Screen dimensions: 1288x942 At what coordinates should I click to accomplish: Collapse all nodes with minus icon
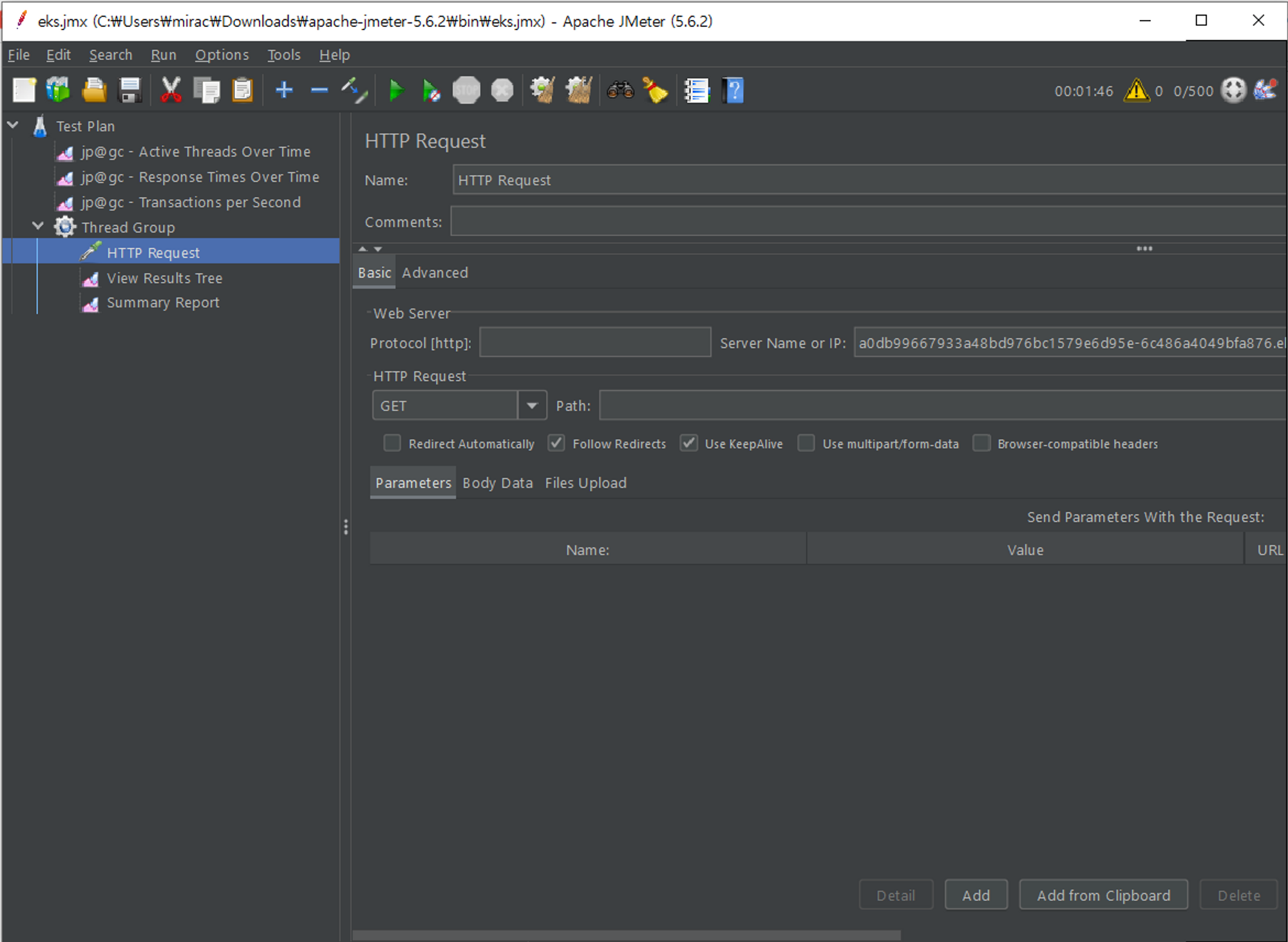click(319, 90)
